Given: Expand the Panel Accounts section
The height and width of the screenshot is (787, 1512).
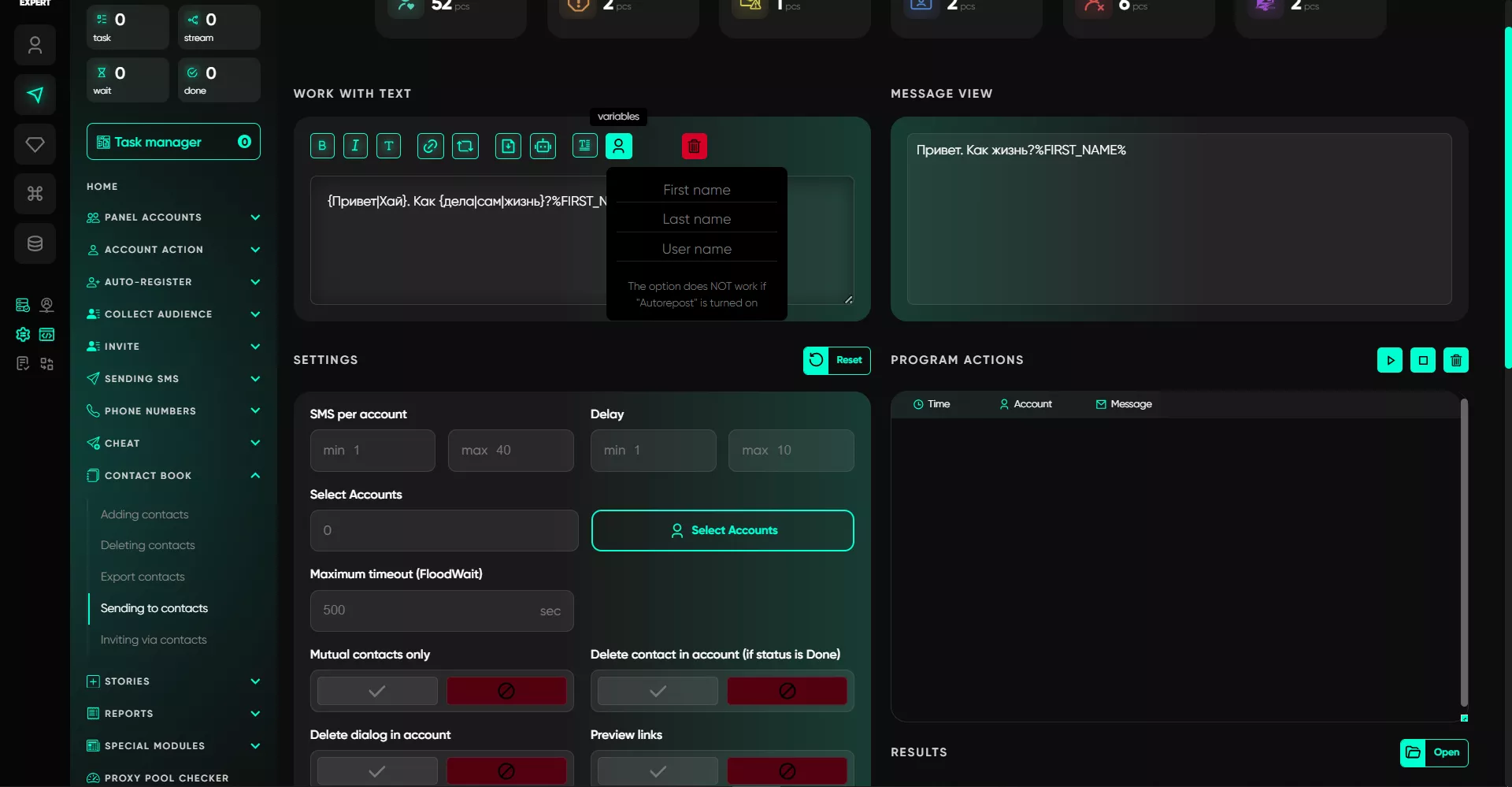Looking at the screenshot, I should [x=173, y=217].
